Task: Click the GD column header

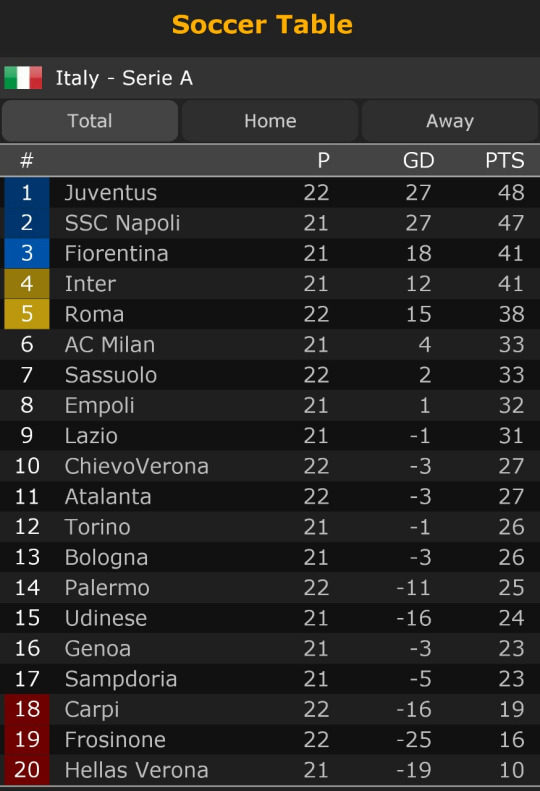Action: click(418, 160)
